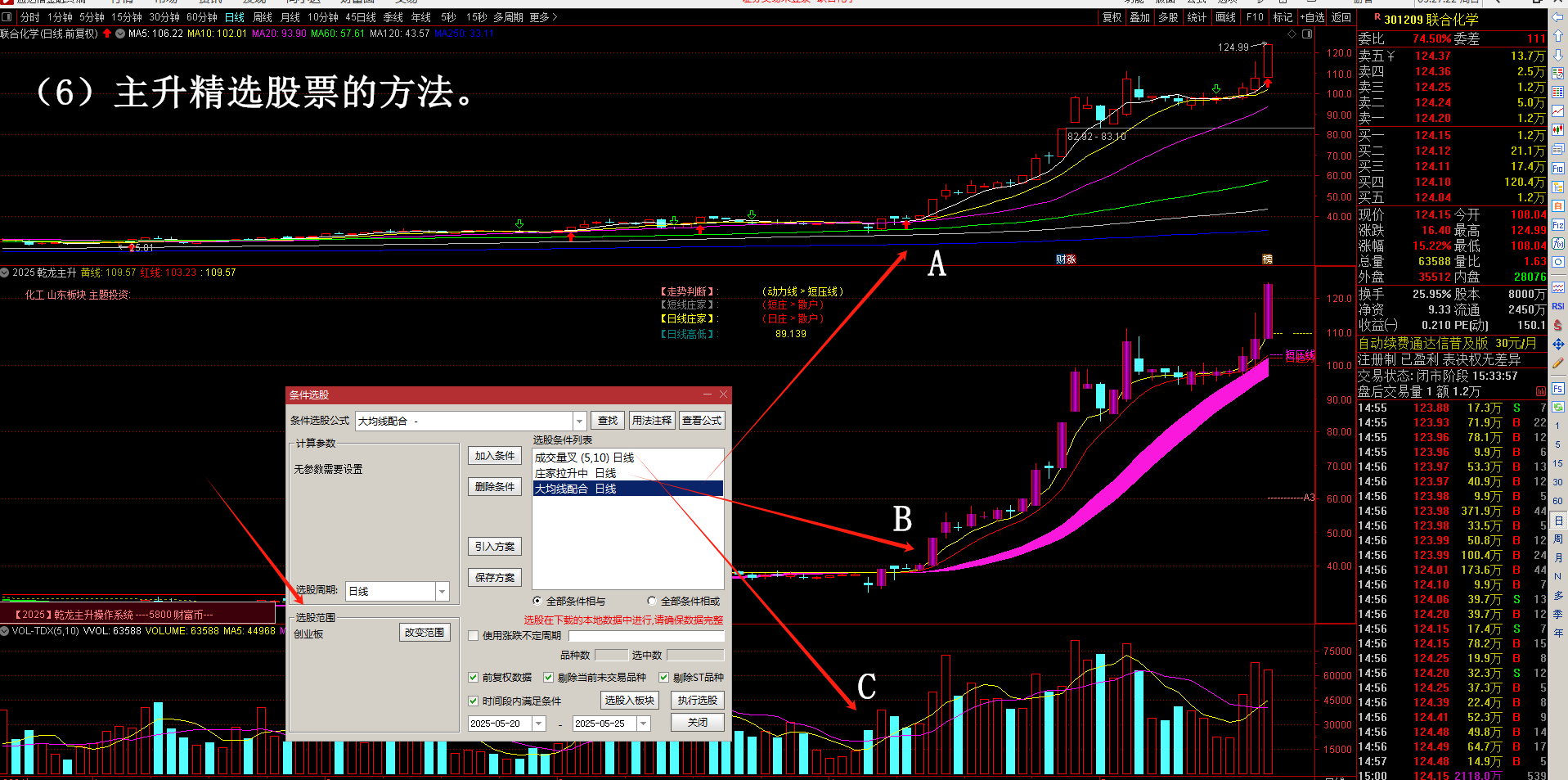Click the grey circle icon beside 2025 乾龙主升
1568x780 pixels.
5,273
